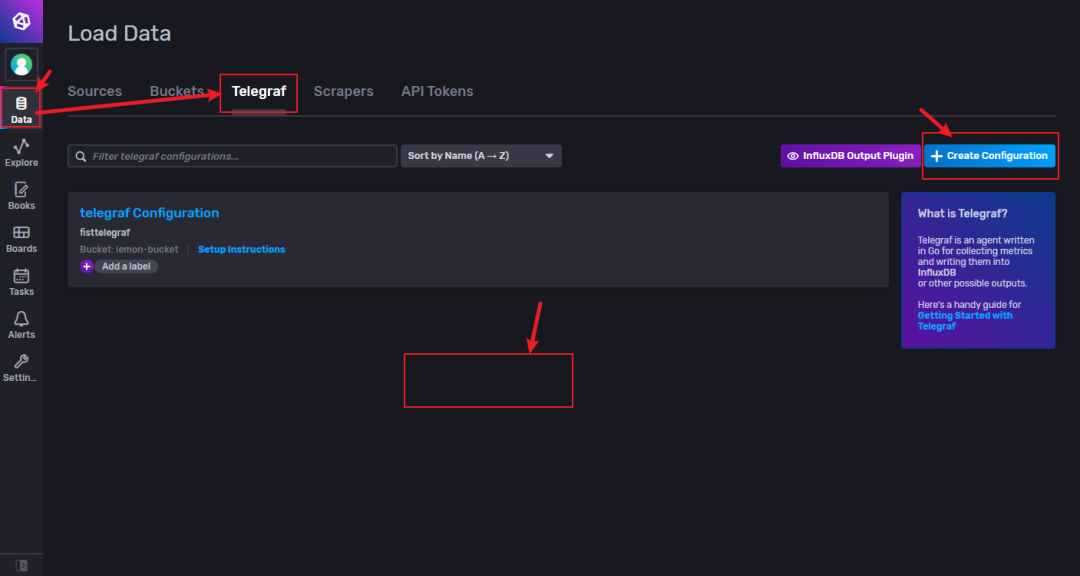Open the Tasks calendar icon
Image resolution: width=1080 pixels, height=576 pixels.
coord(21,279)
